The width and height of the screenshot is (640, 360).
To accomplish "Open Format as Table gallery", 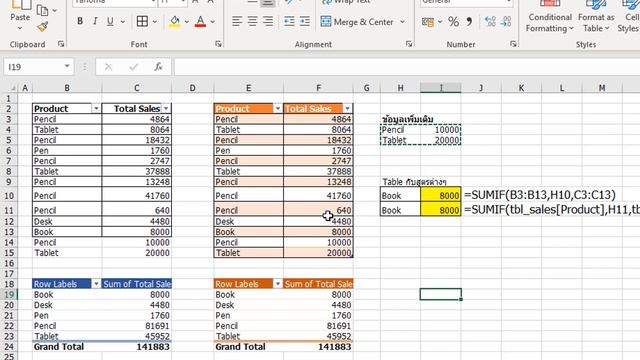I will click(596, 17).
